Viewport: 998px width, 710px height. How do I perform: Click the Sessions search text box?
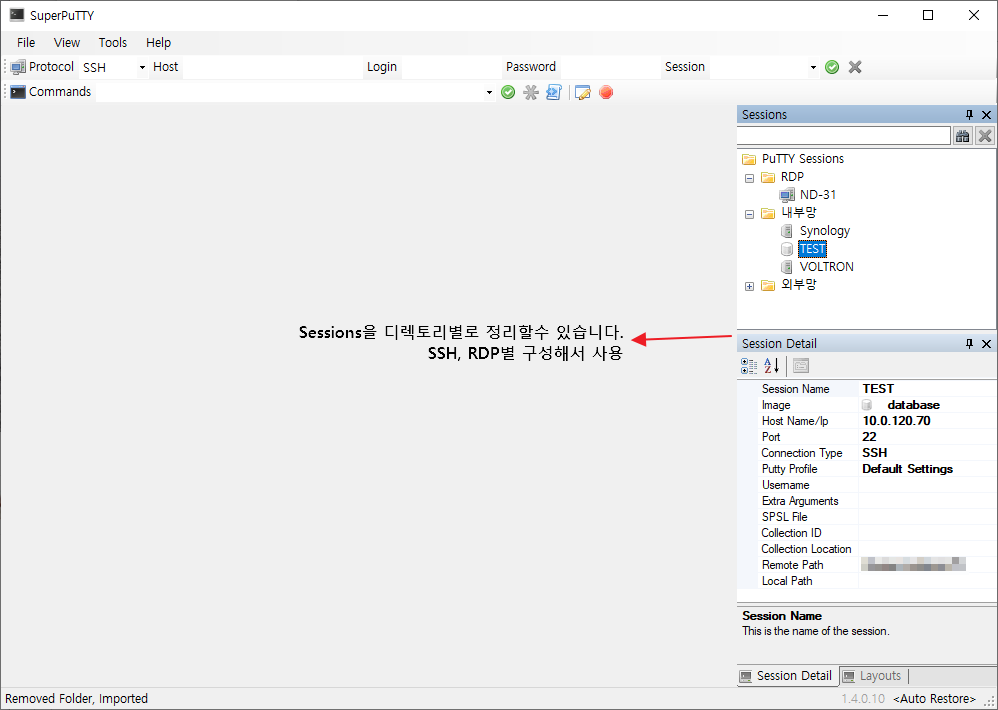click(843, 136)
